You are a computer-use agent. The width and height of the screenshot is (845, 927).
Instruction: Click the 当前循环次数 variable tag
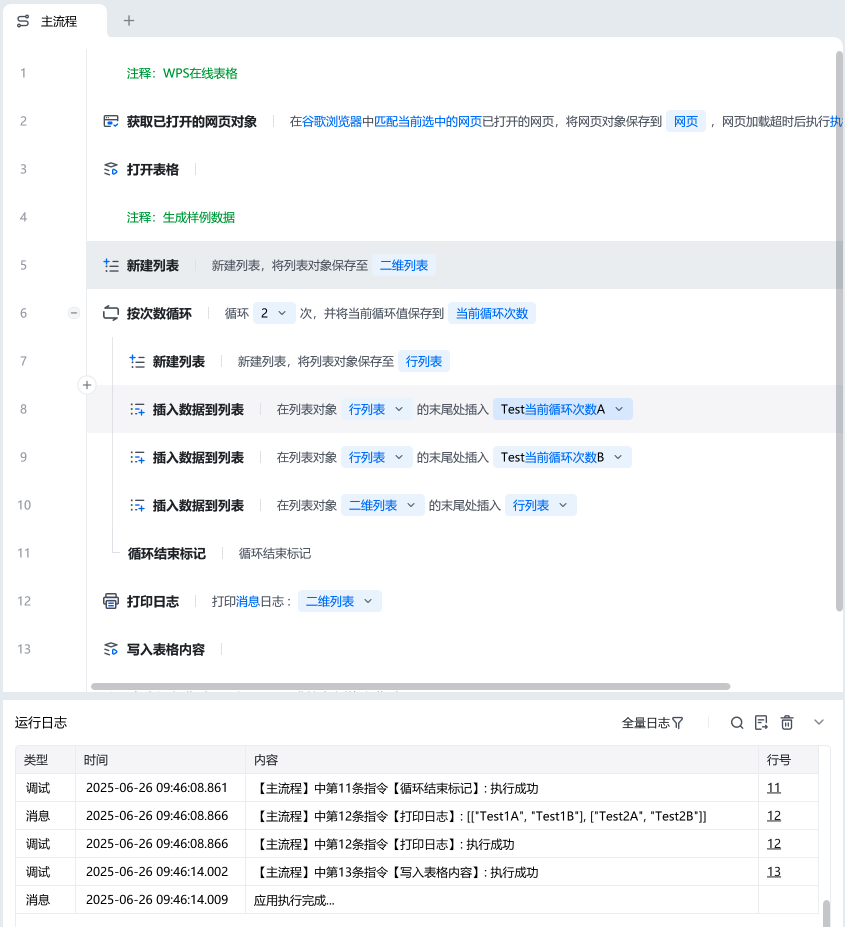tap(492, 313)
